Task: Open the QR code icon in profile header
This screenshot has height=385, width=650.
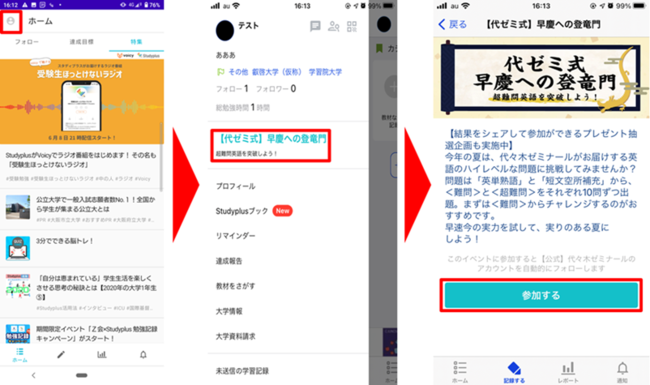Action: tap(352, 27)
